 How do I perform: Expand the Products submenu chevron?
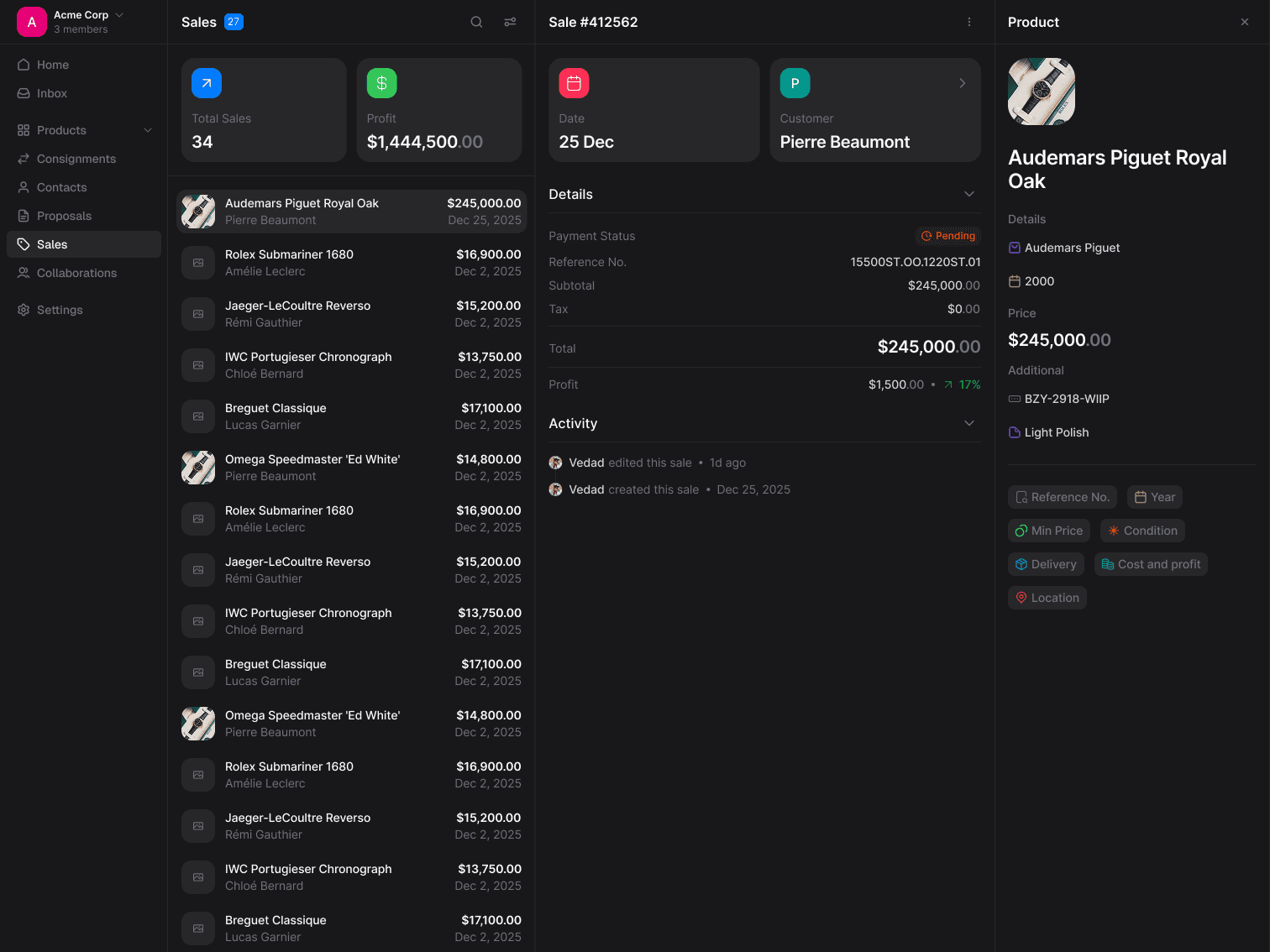pyautogui.click(x=148, y=130)
